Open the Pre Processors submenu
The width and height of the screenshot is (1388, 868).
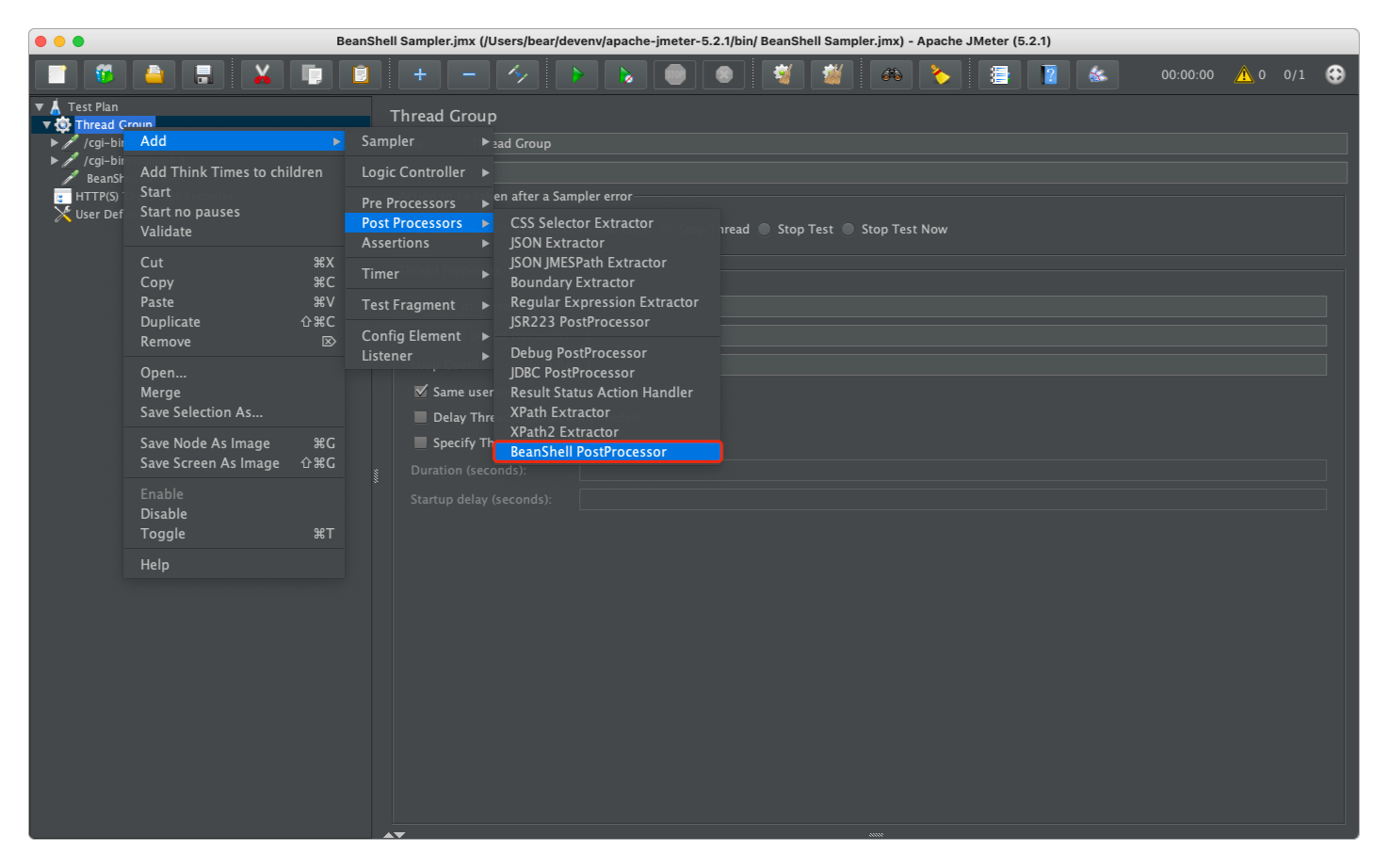420,203
